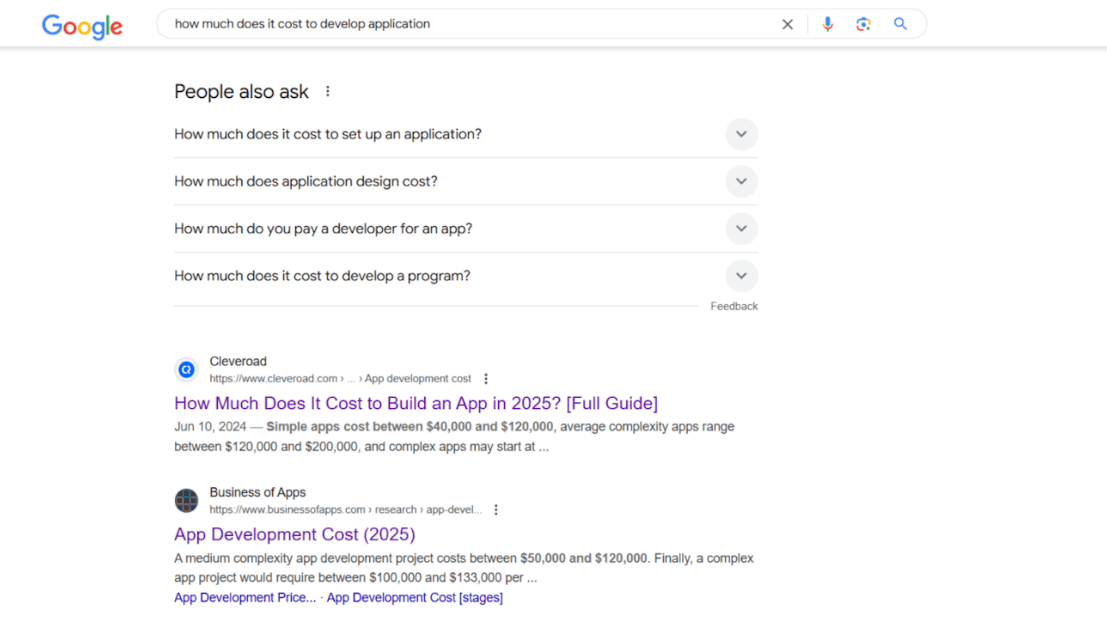
Task: Click the "Jun 10, 2024" snippet date
Action: [210, 426]
